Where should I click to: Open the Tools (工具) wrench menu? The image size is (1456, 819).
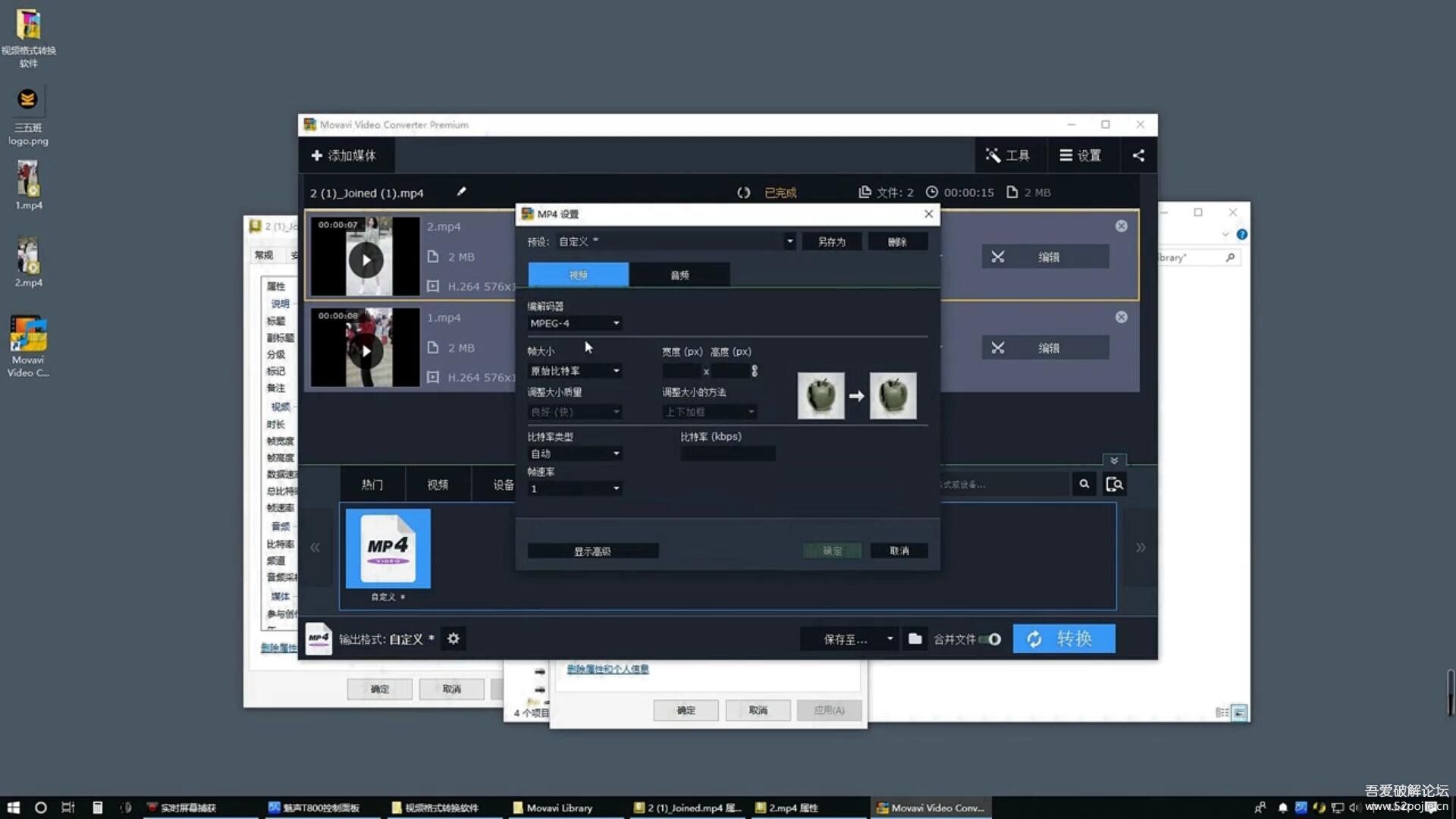click(x=1007, y=155)
